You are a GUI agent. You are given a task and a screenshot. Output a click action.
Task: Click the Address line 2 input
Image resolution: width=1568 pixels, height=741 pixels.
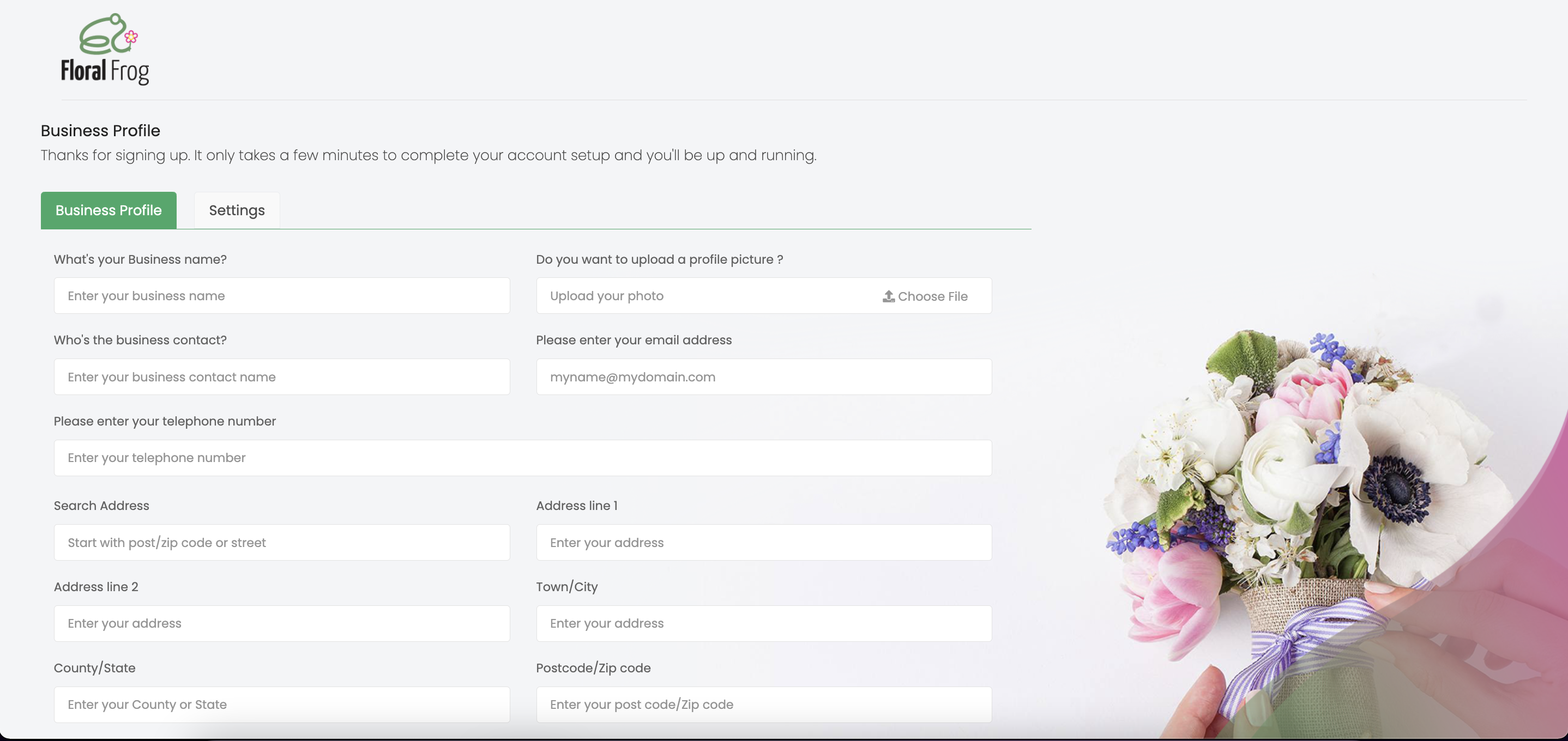pyautogui.click(x=281, y=623)
